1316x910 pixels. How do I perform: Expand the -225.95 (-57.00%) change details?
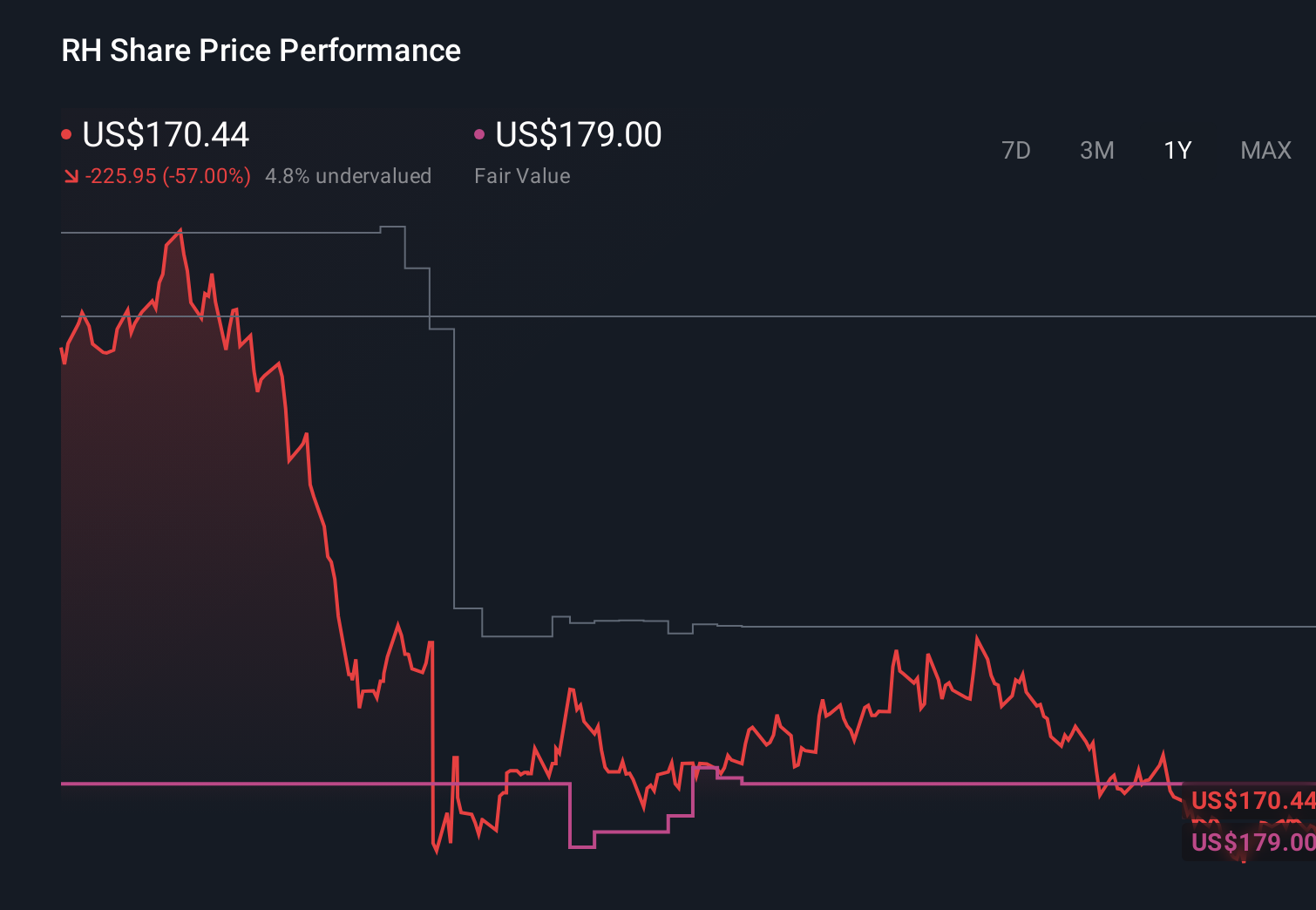pyautogui.click(x=168, y=175)
